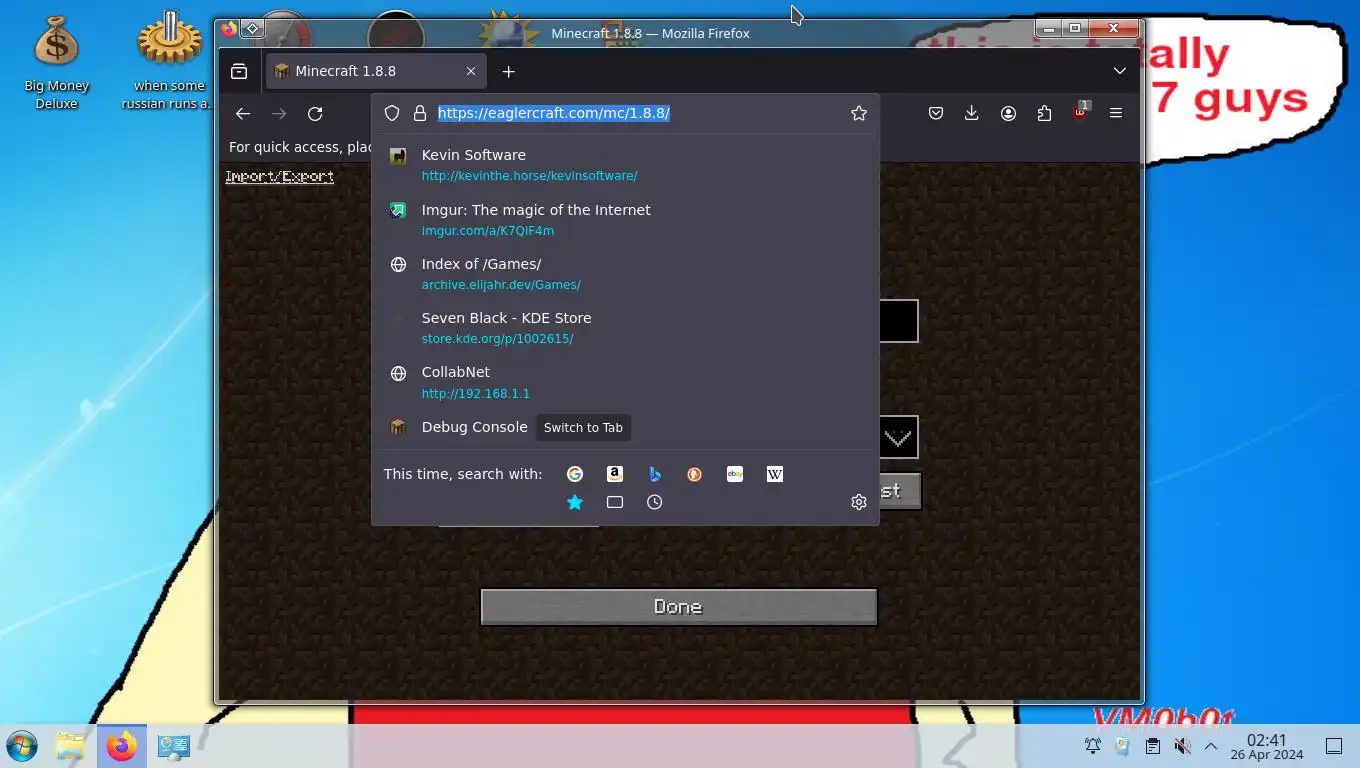The width and height of the screenshot is (1360, 768).
Task: Close the Minecraft 1.8.8 tab
Action: [471, 71]
